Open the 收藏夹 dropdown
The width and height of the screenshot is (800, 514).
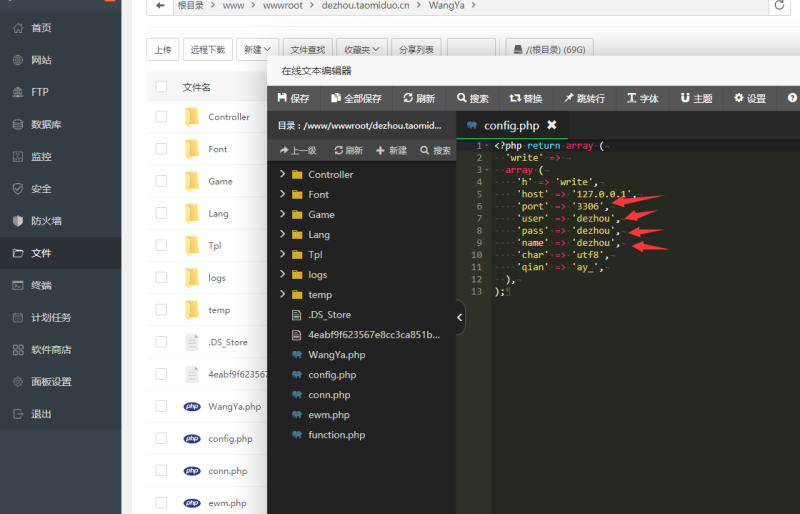(x=362, y=50)
